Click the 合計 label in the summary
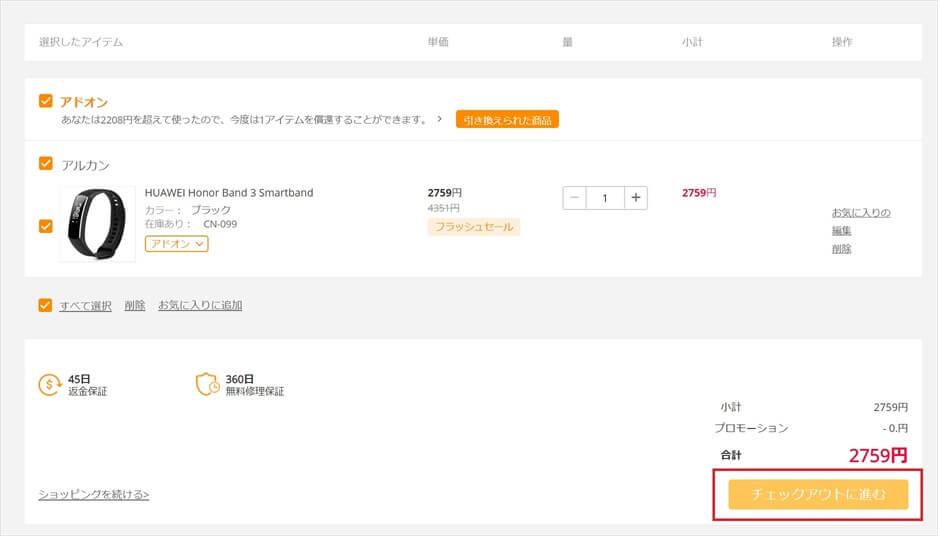The image size is (938, 536). coord(731,455)
